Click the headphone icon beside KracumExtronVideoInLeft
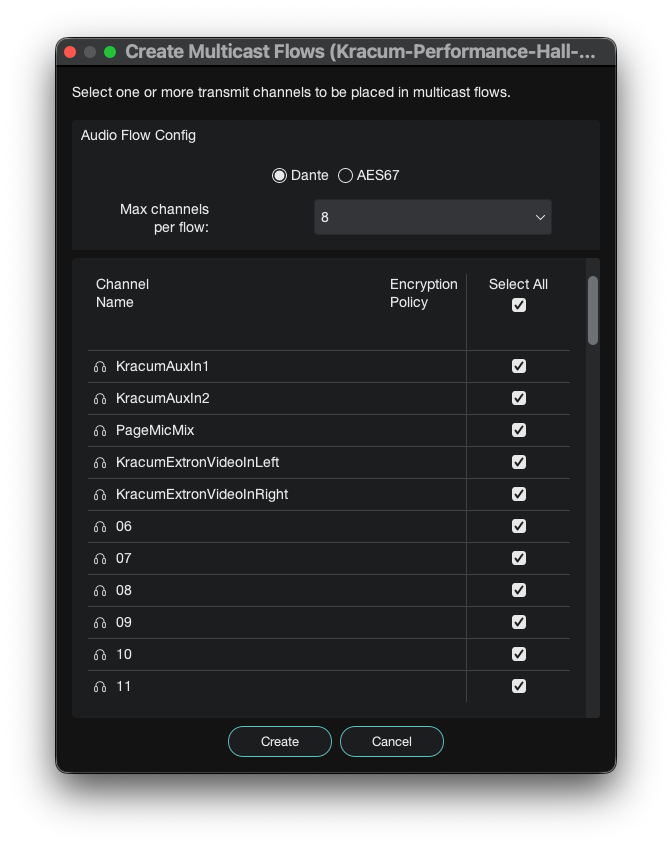Image resolution: width=672 pixels, height=847 pixels. coord(100,462)
